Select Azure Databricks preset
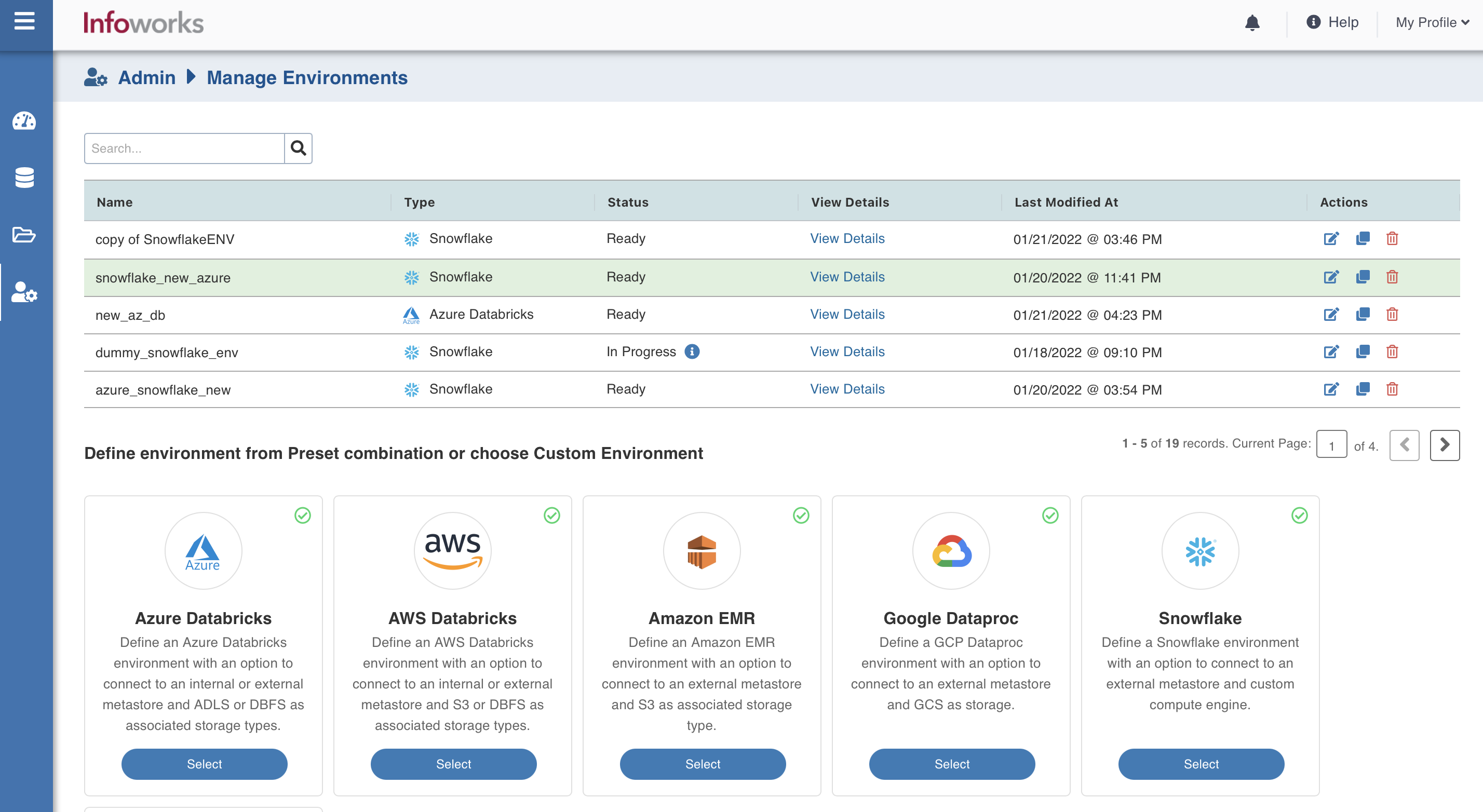Image resolution: width=1483 pixels, height=812 pixels. pyautogui.click(x=205, y=764)
